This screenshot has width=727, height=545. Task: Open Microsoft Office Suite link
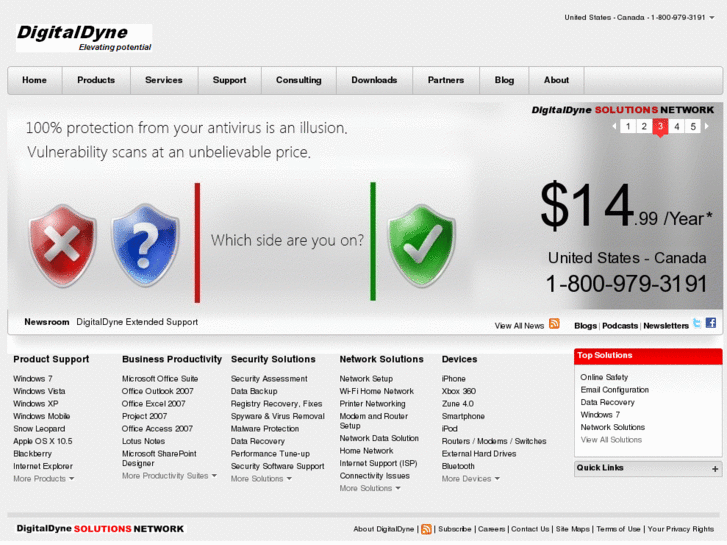(x=160, y=379)
